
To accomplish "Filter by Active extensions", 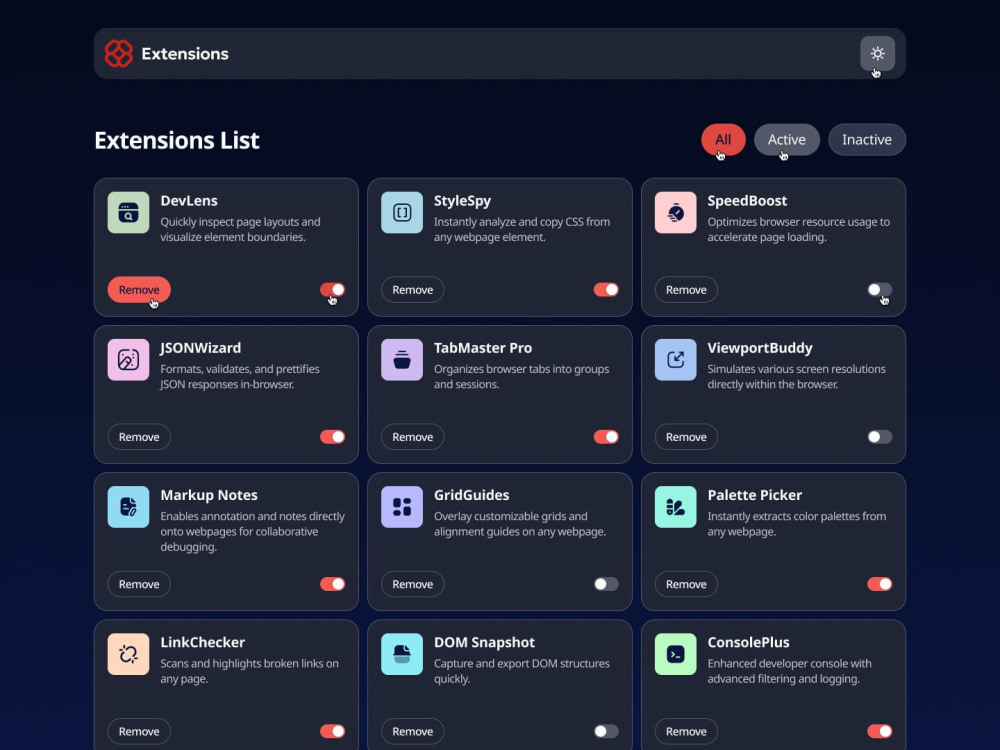I will [x=786, y=140].
